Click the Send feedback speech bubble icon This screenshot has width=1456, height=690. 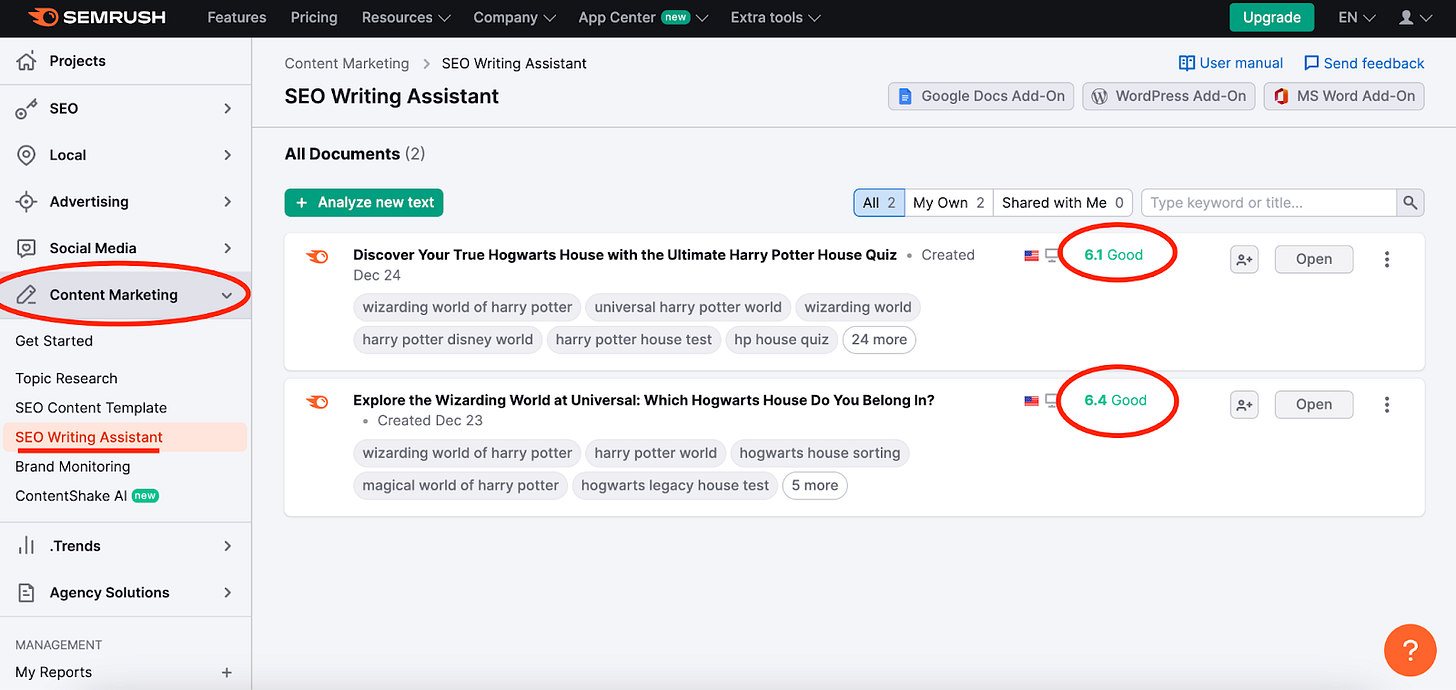1312,63
